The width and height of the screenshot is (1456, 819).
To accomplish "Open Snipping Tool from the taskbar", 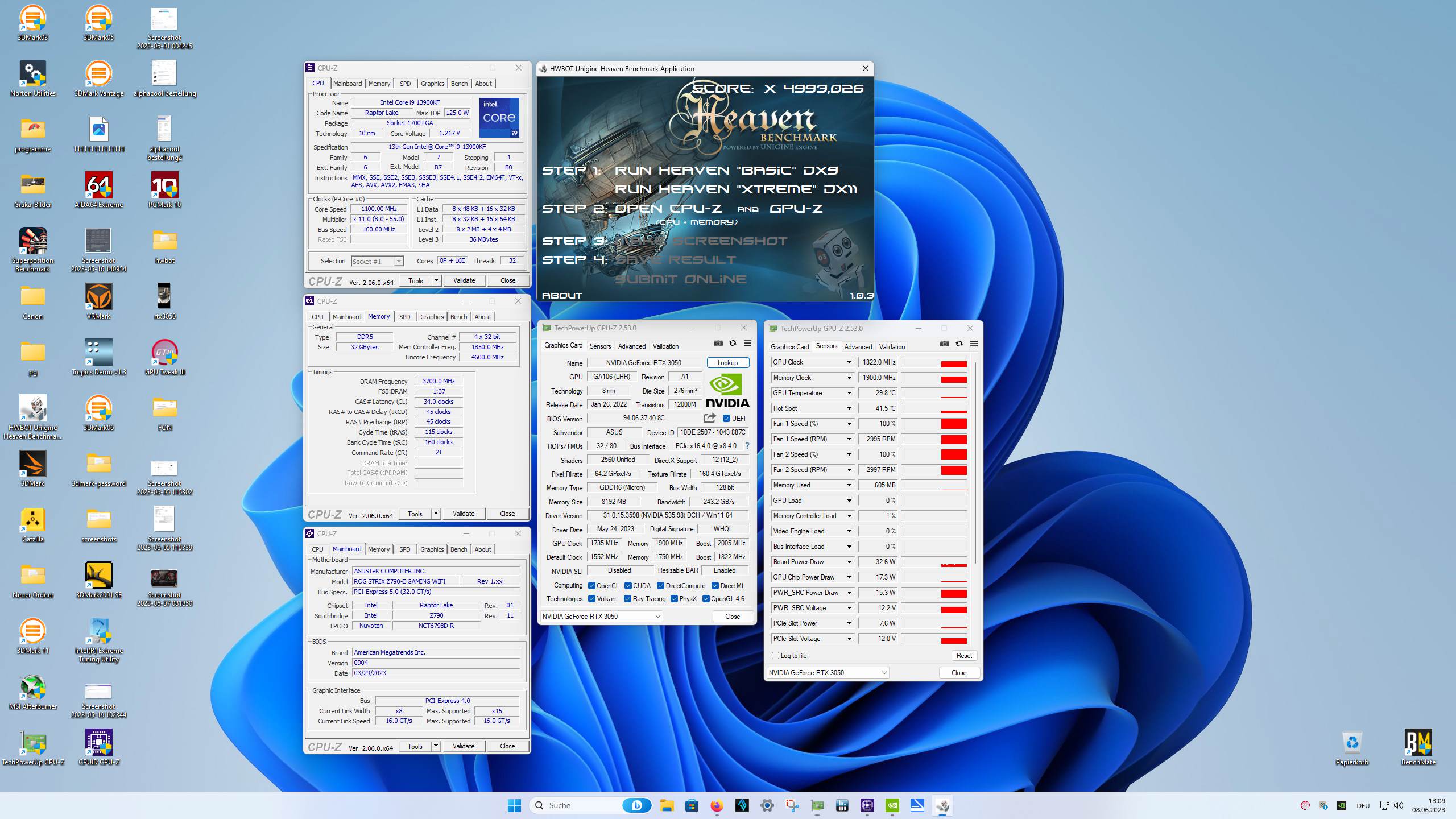I will pyautogui.click(x=792, y=805).
